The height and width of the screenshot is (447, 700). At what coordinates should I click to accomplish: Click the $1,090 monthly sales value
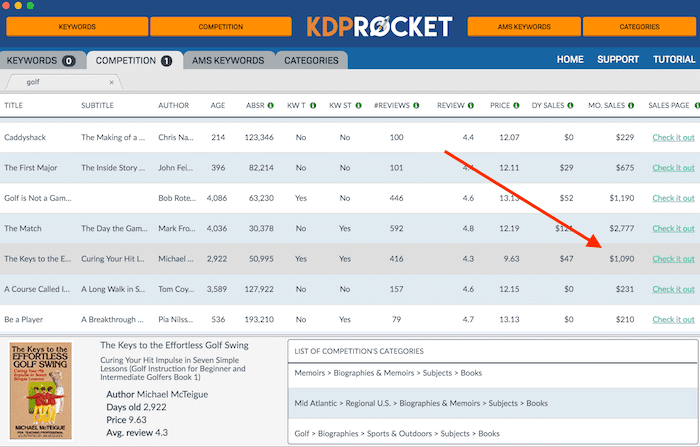[621, 259]
